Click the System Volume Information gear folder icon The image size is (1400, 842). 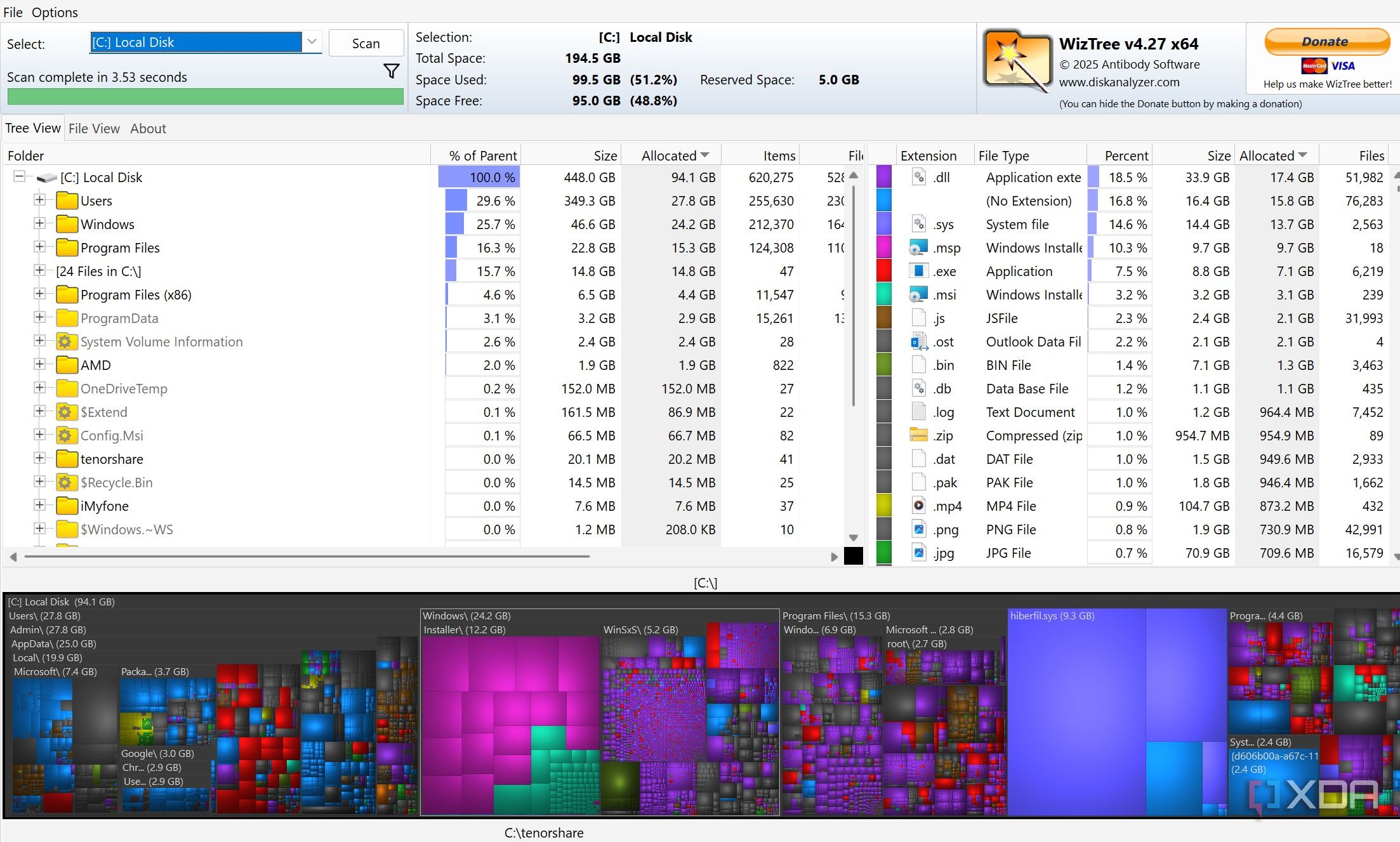(65, 342)
